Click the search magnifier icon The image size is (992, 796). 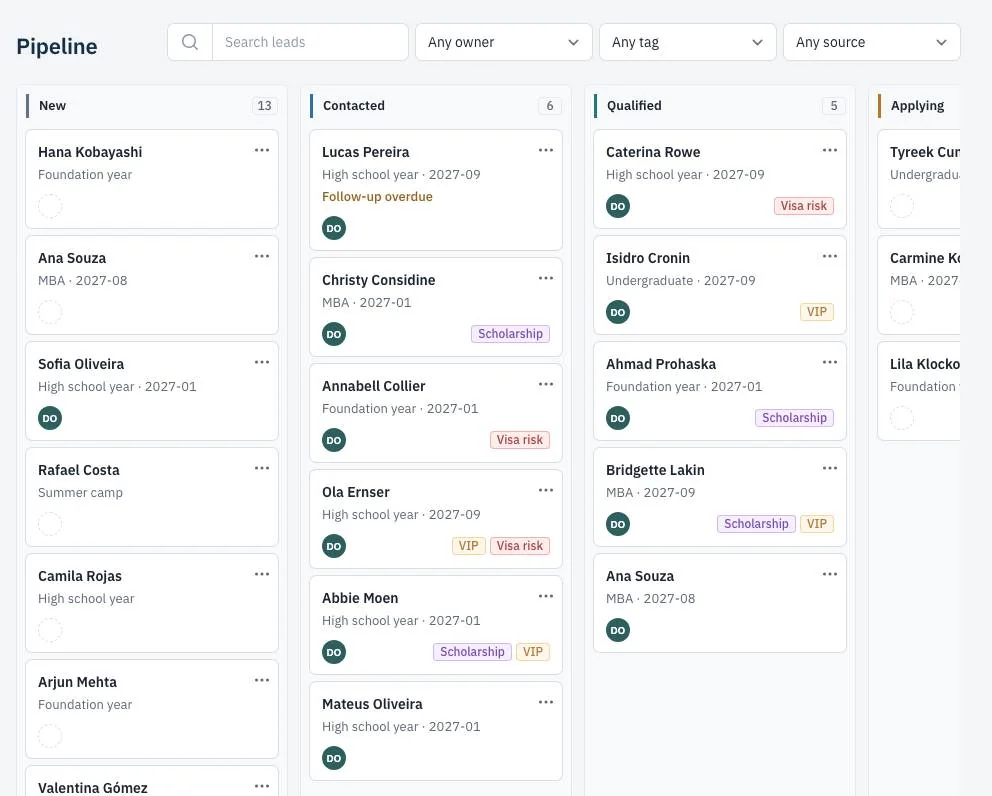tap(190, 42)
